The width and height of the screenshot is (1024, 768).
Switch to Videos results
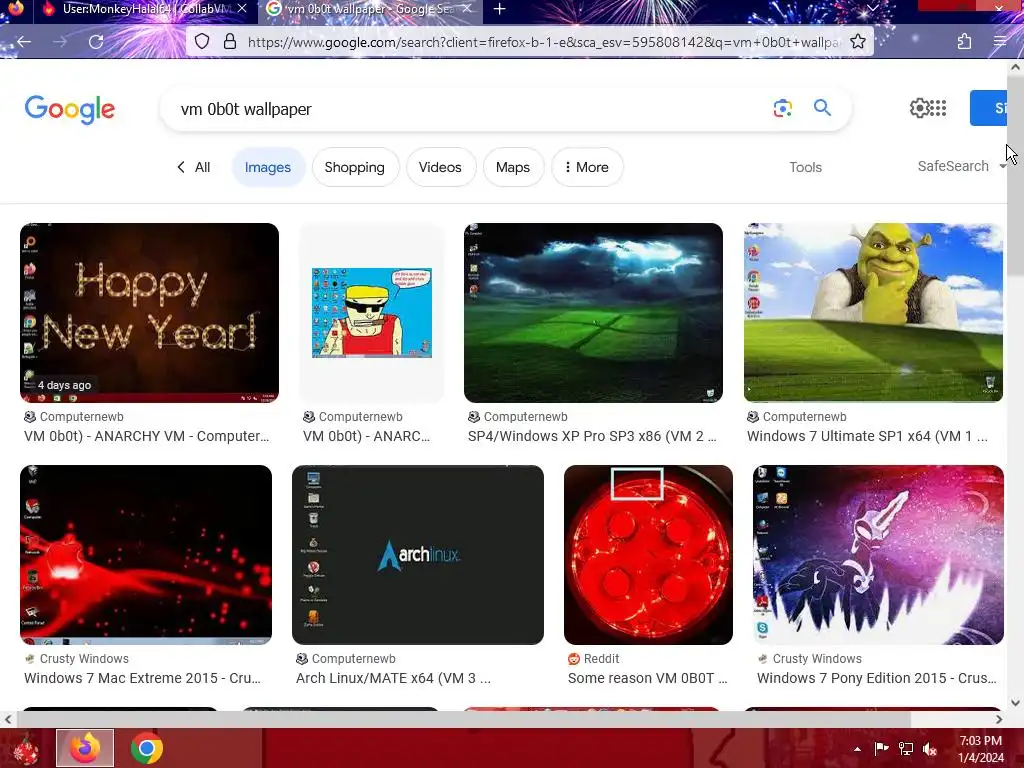pos(440,167)
